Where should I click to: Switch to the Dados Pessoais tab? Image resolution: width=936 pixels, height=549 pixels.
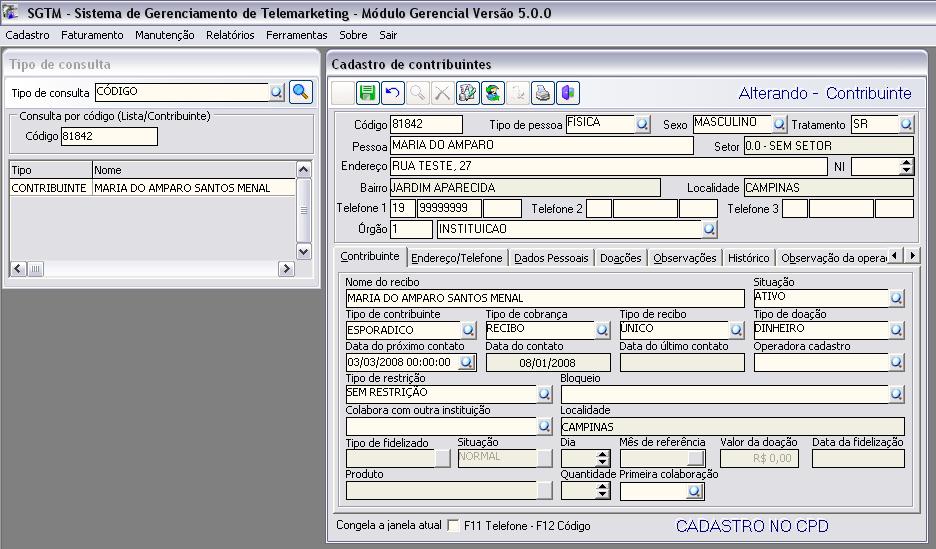pyautogui.click(x=551, y=258)
